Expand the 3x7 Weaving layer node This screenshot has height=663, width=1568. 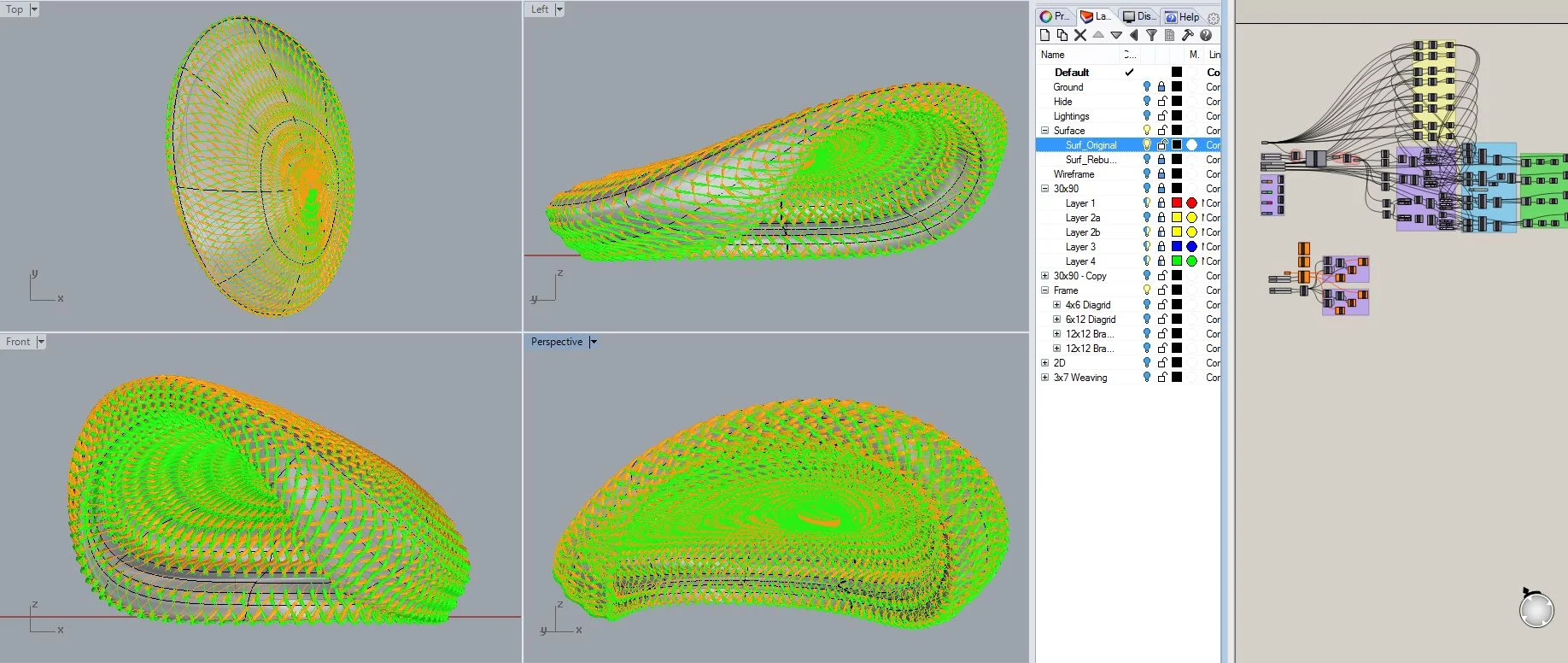[x=1044, y=378]
